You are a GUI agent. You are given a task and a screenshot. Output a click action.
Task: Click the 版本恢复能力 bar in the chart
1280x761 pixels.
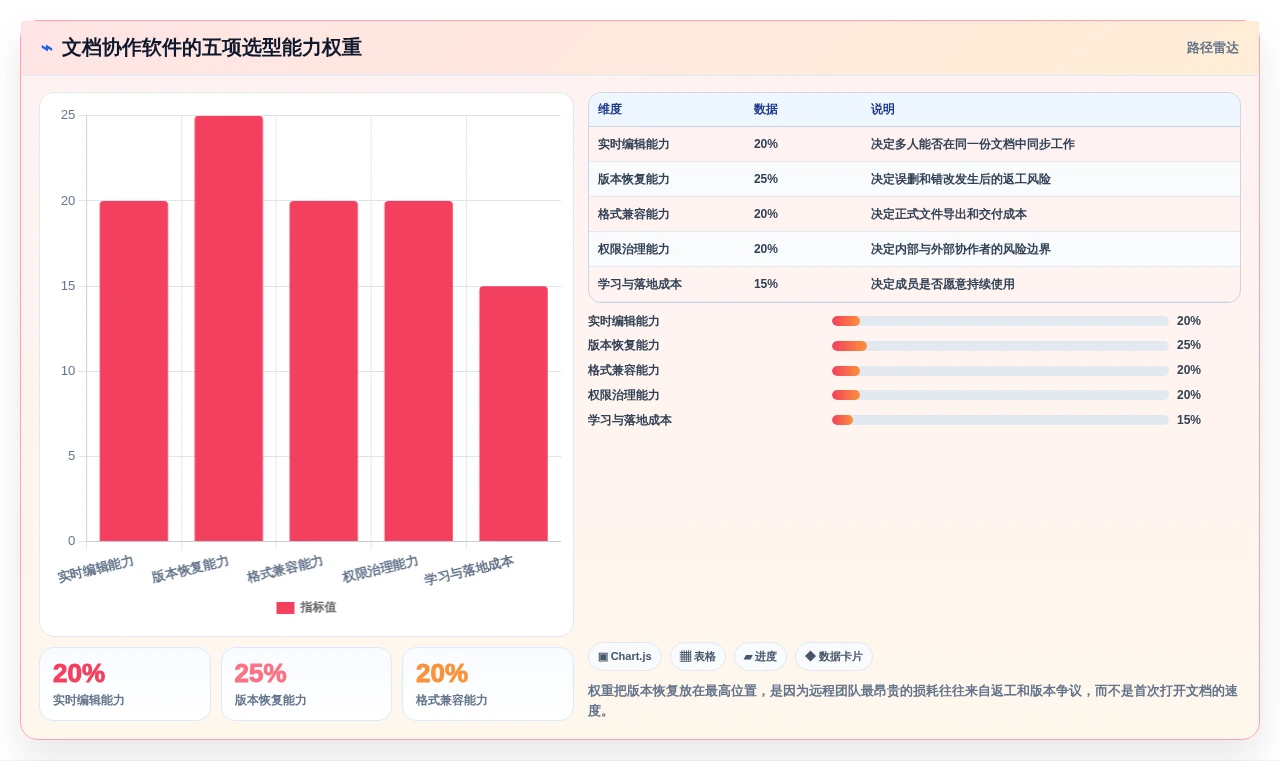tap(229, 329)
